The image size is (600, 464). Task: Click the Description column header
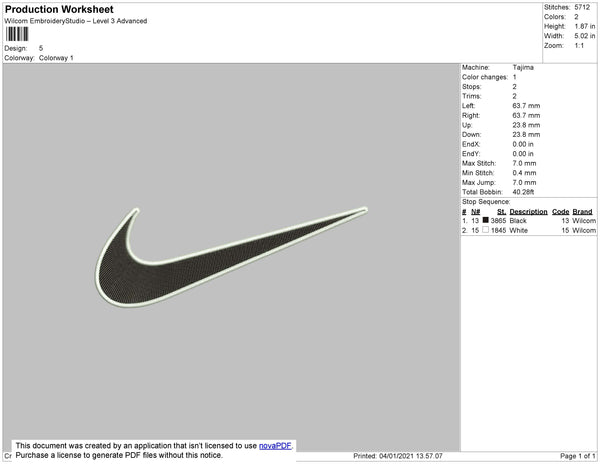528,212
